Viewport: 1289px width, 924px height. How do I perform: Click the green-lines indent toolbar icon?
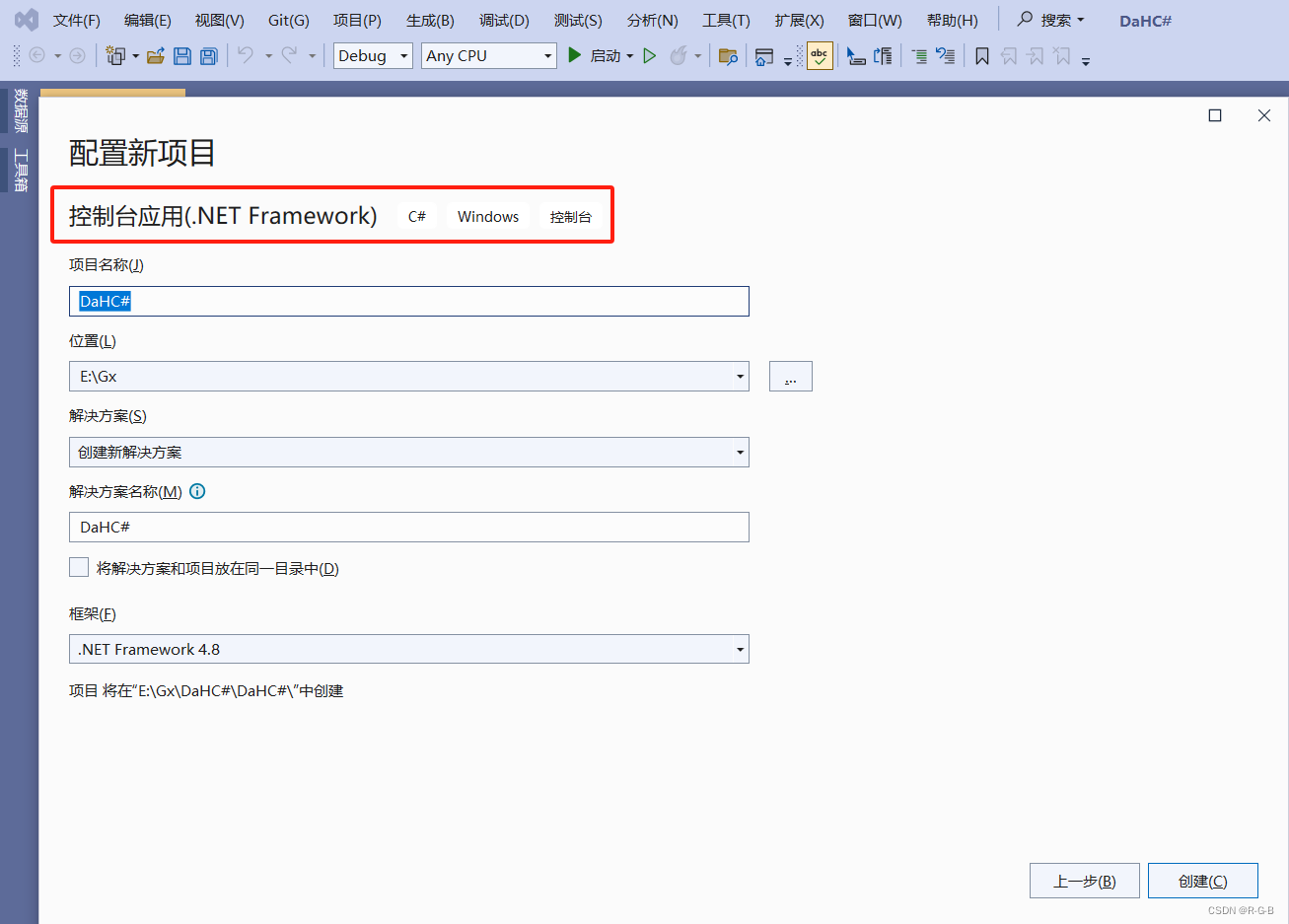[919, 56]
